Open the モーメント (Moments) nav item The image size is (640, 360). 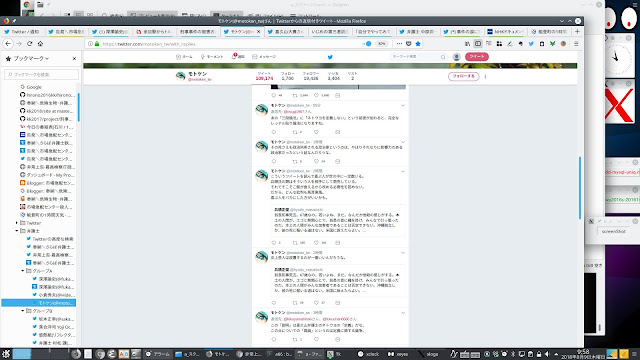coord(212,57)
